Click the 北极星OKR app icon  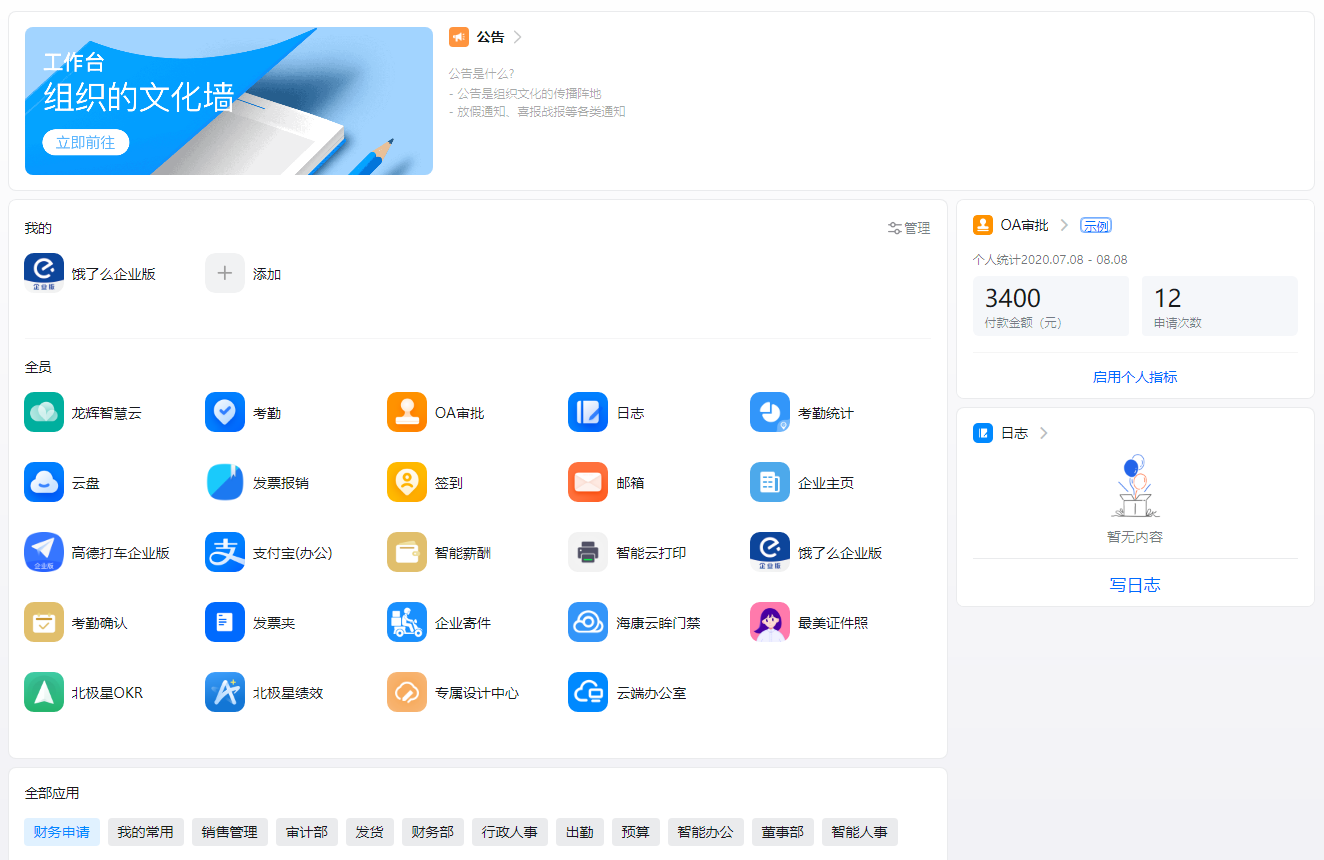pos(44,693)
